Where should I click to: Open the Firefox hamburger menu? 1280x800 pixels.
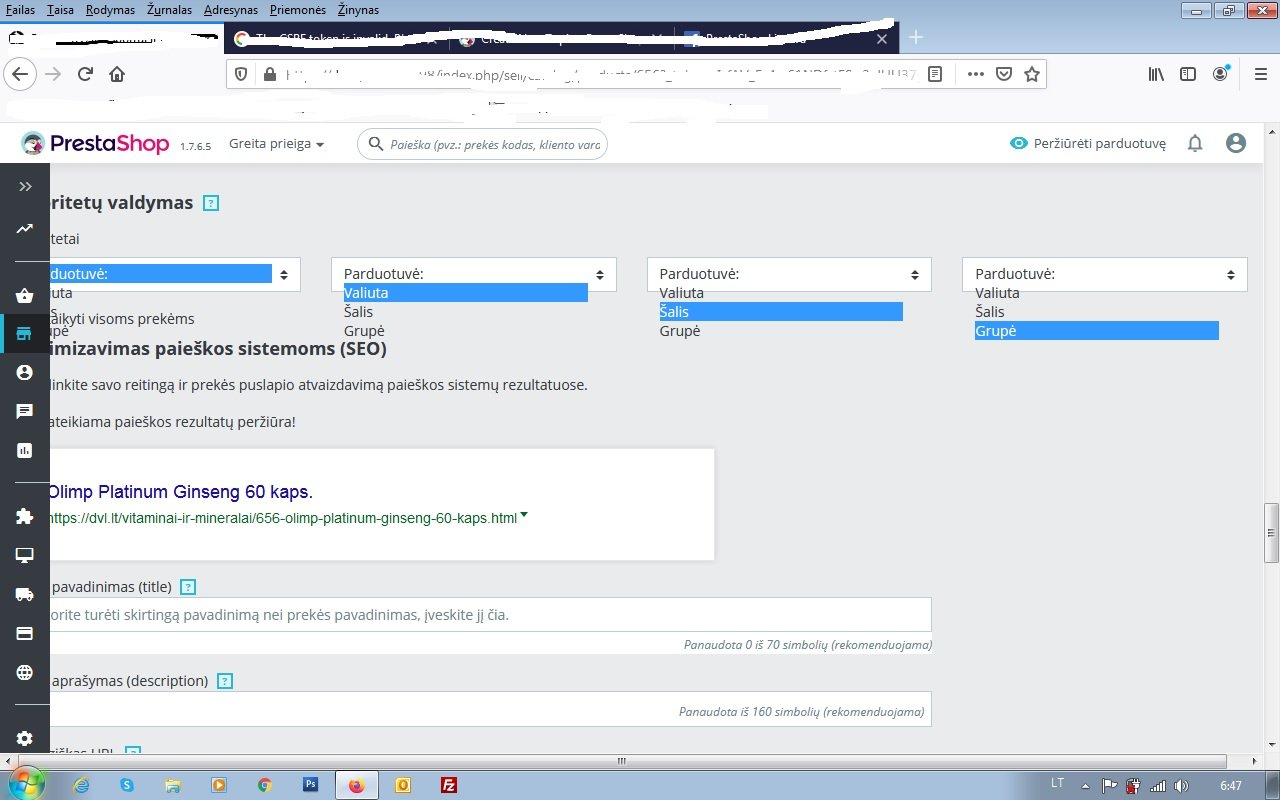click(1260, 74)
